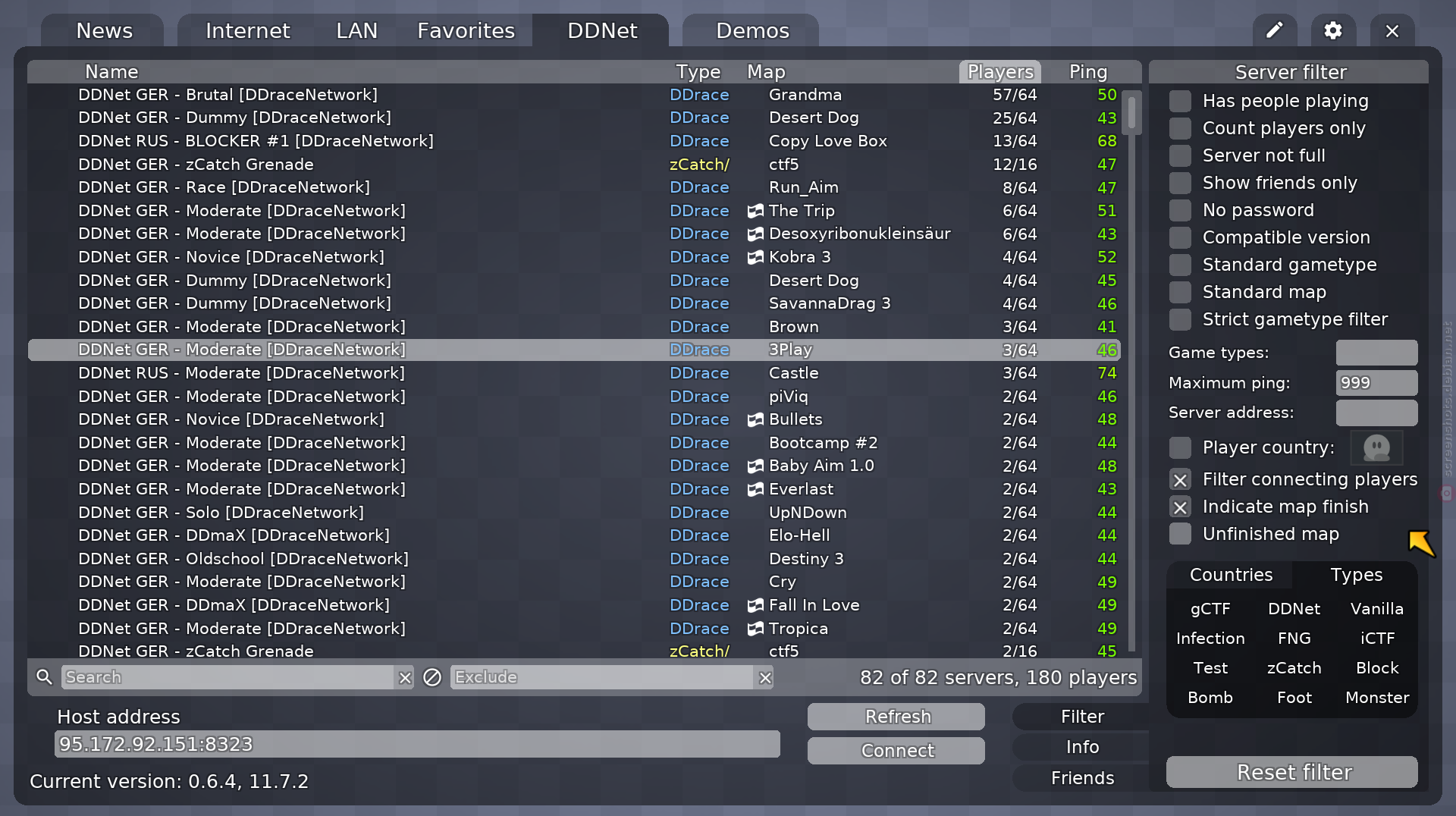The width and height of the screenshot is (1456, 816).
Task: Enable Count players only checkbox
Action: tap(1180, 128)
